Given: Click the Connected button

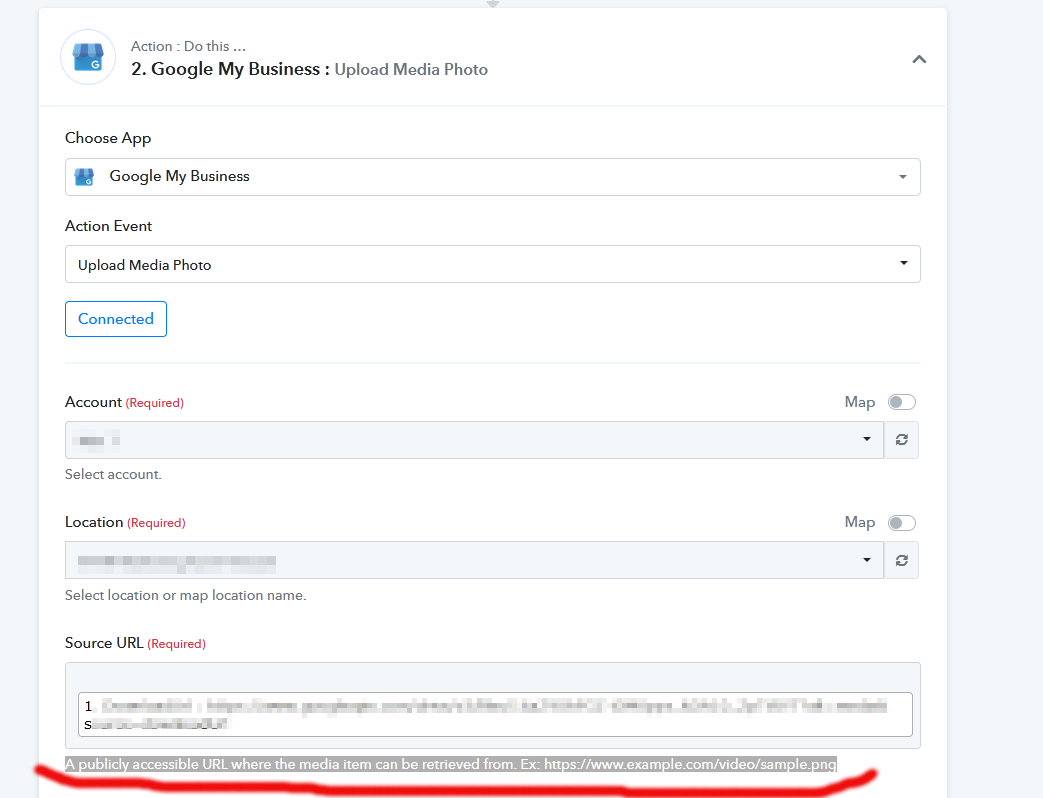Looking at the screenshot, I should [116, 319].
